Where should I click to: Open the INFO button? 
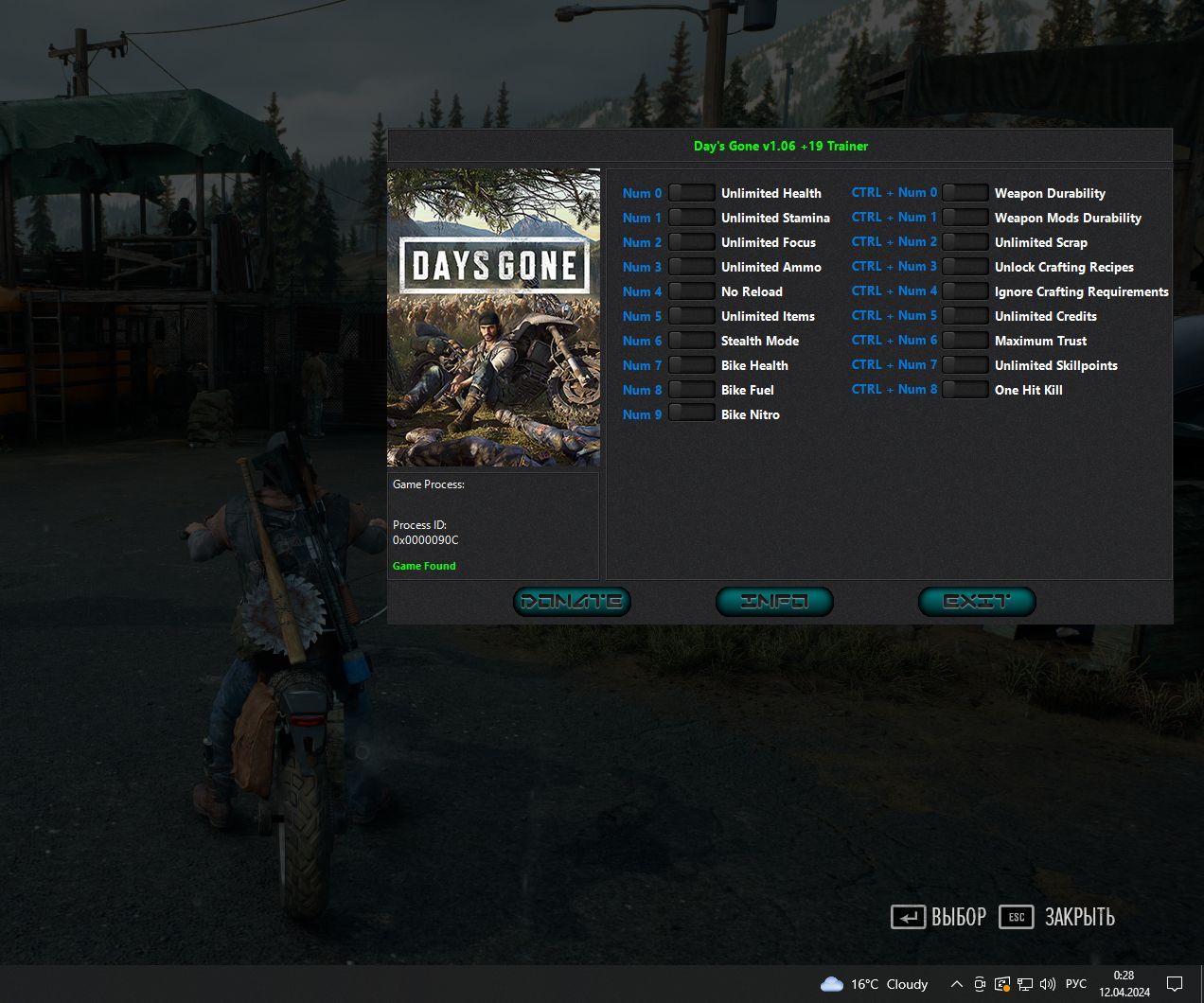(774, 602)
